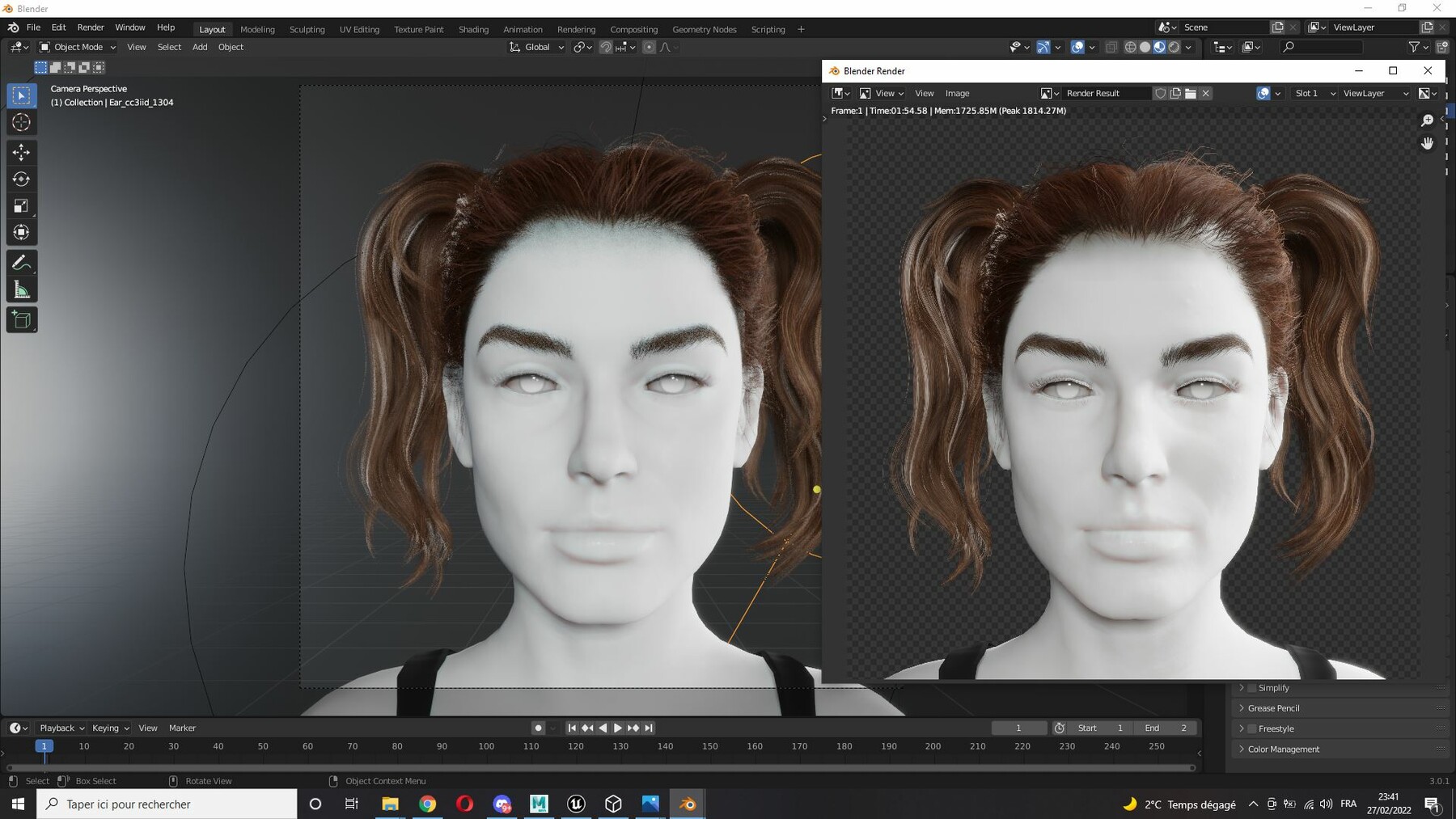The width and height of the screenshot is (1456, 819).
Task: Toggle proportional editing
Action: click(x=649, y=47)
